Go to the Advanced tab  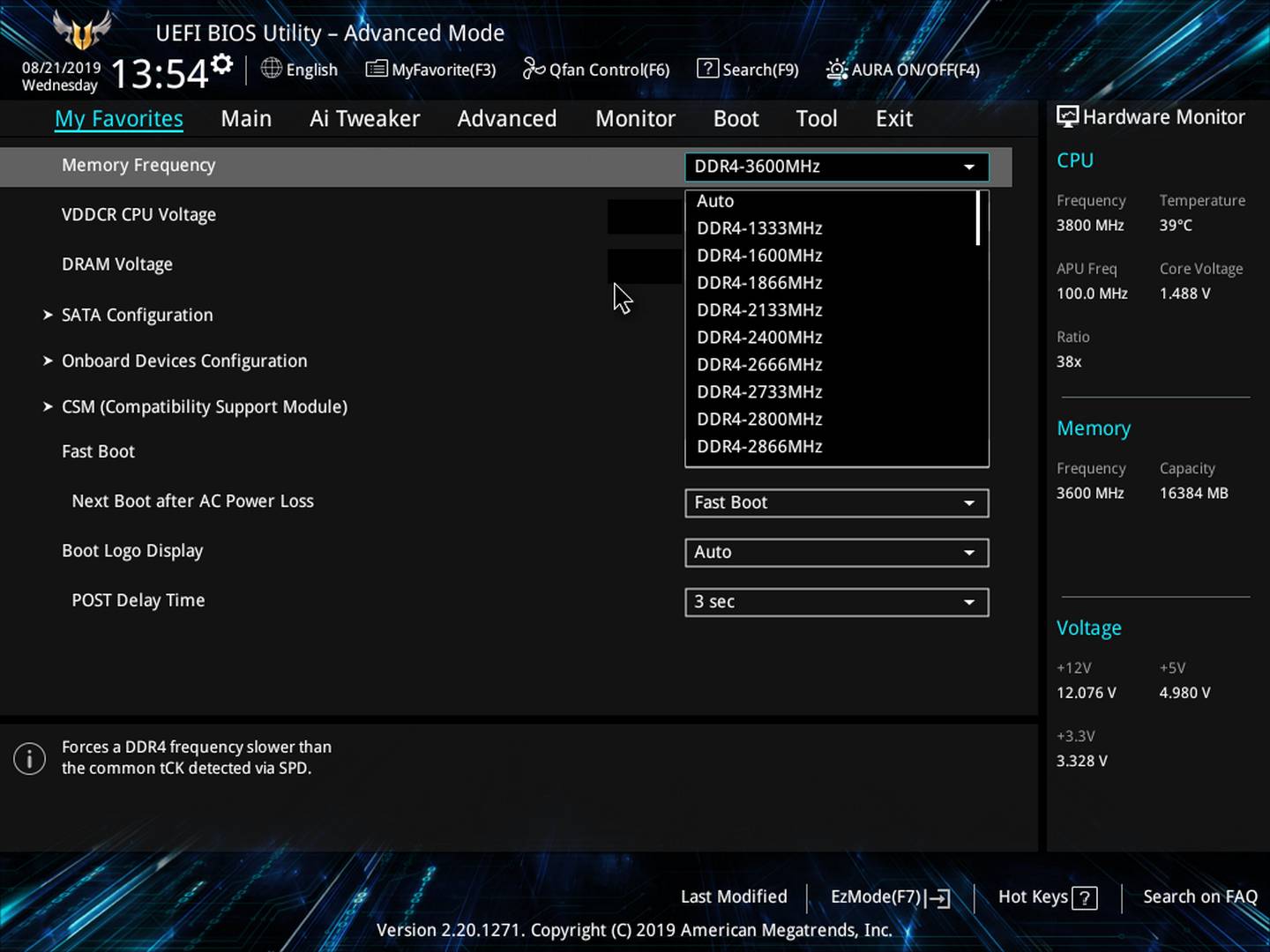click(507, 119)
